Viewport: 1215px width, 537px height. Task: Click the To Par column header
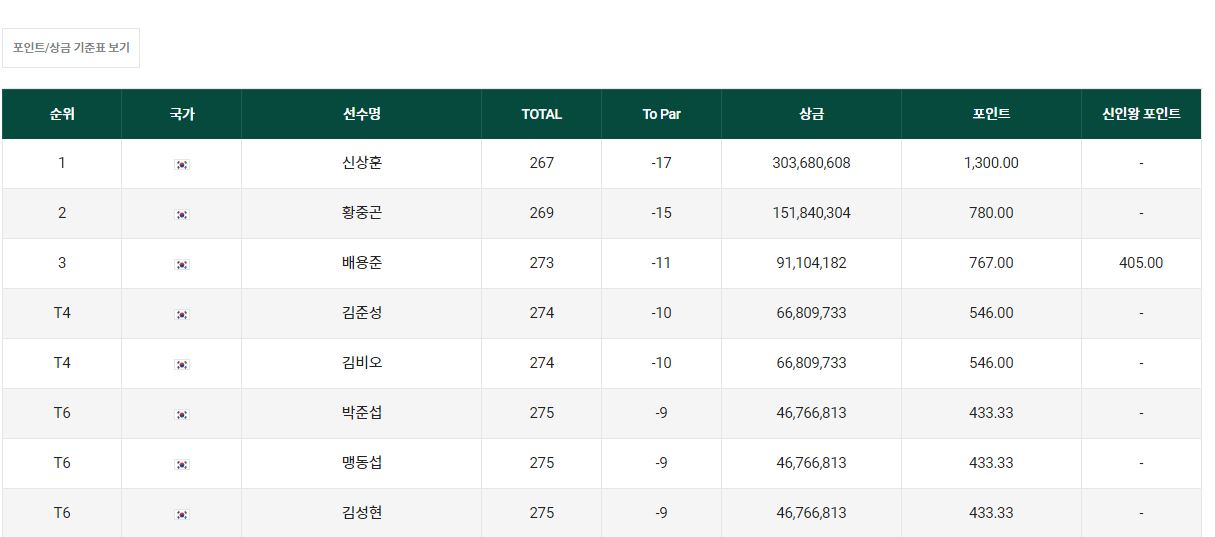[662, 114]
